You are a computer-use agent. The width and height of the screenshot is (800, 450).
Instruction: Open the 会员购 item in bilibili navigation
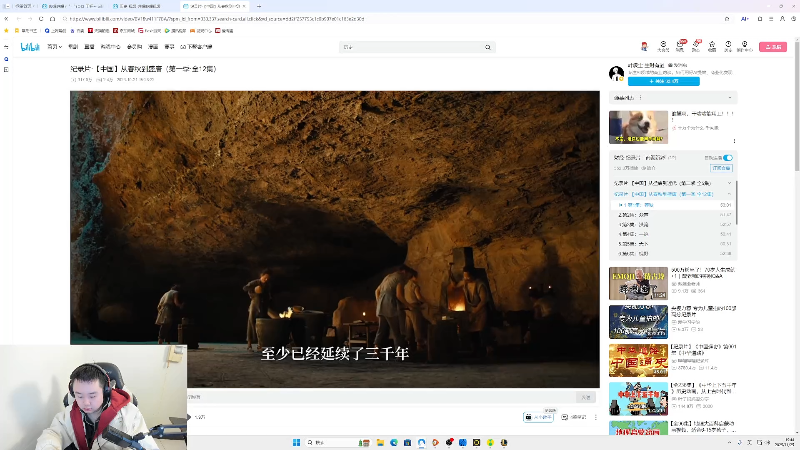[x=134, y=47]
